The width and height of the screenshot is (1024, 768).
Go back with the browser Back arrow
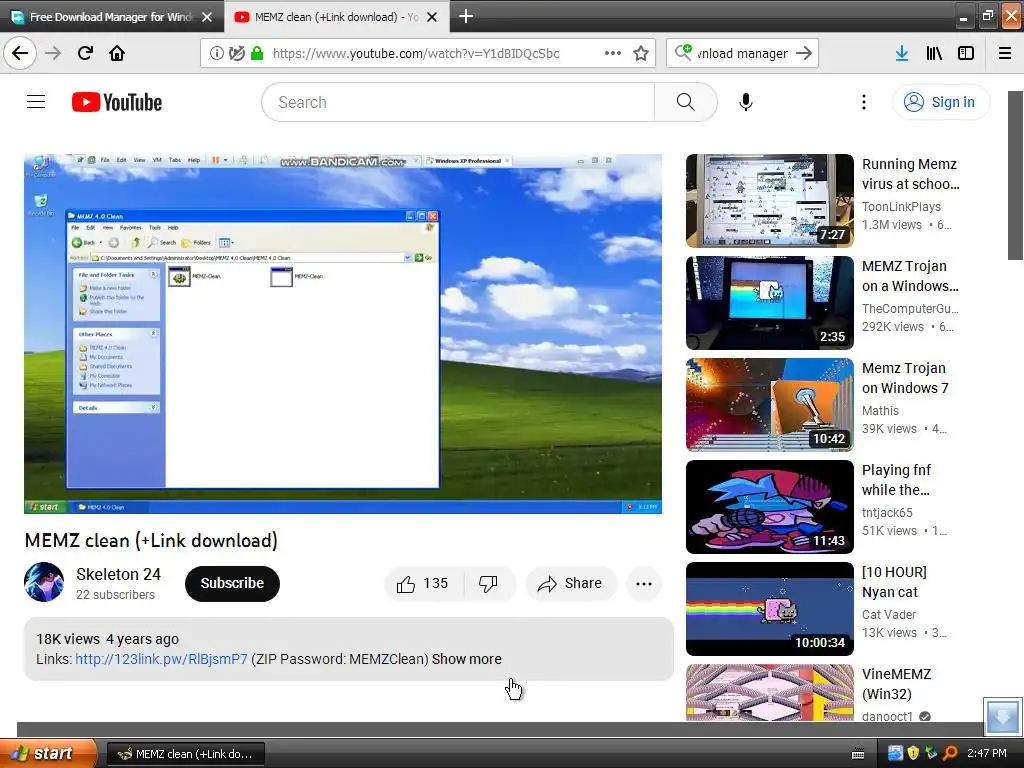click(x=20, y=53)
